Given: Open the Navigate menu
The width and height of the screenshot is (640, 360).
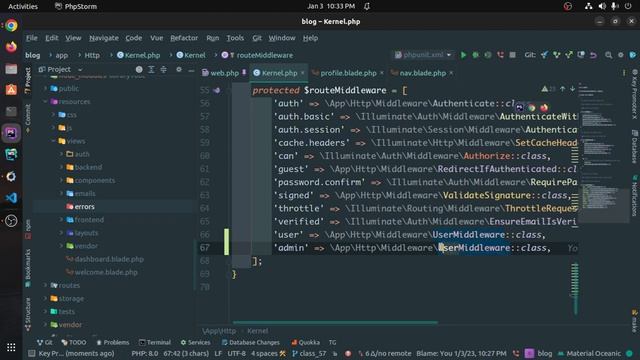Looking at the screenshot, I should tap(104, 38).
